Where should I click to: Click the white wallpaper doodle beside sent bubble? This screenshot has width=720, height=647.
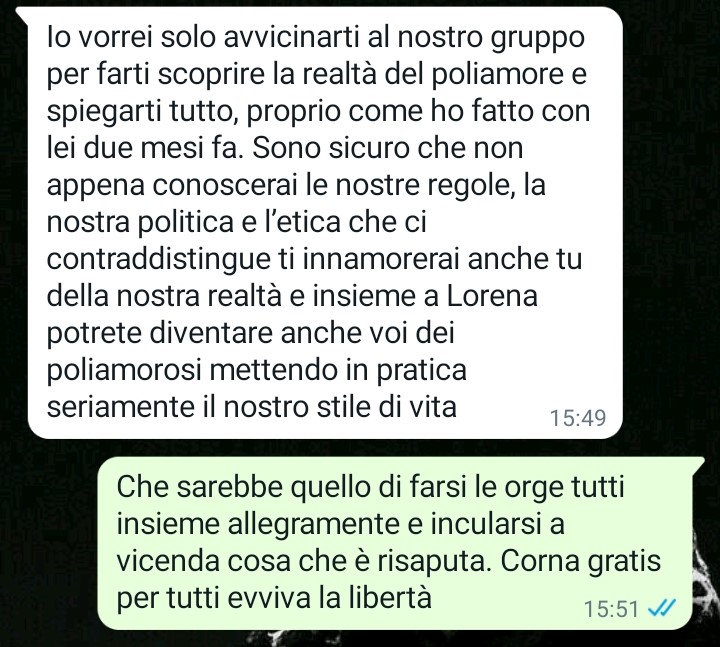point(706,574)
